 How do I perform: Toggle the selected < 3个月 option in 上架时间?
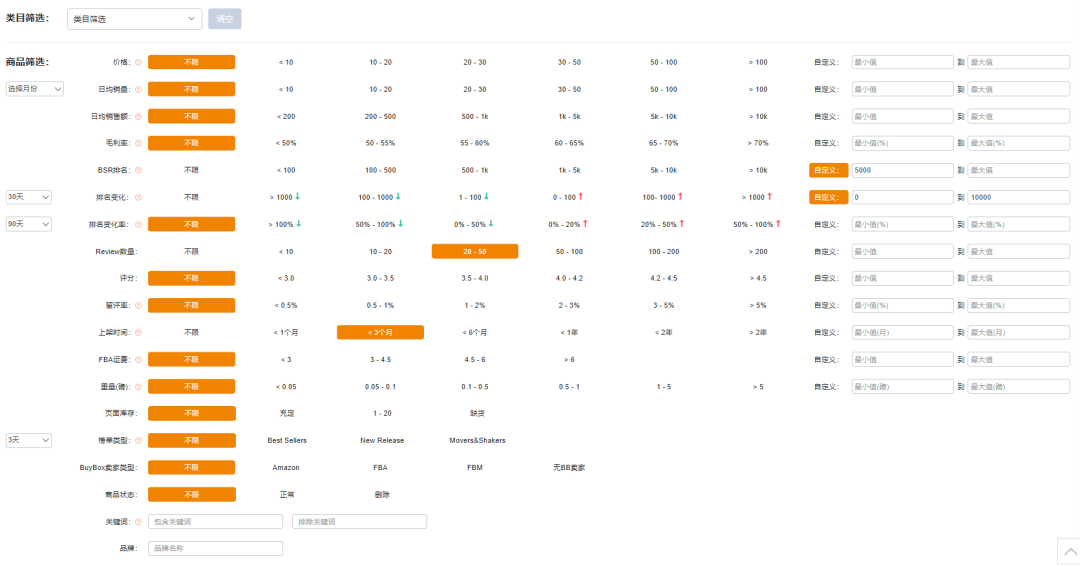pos(380,332)
